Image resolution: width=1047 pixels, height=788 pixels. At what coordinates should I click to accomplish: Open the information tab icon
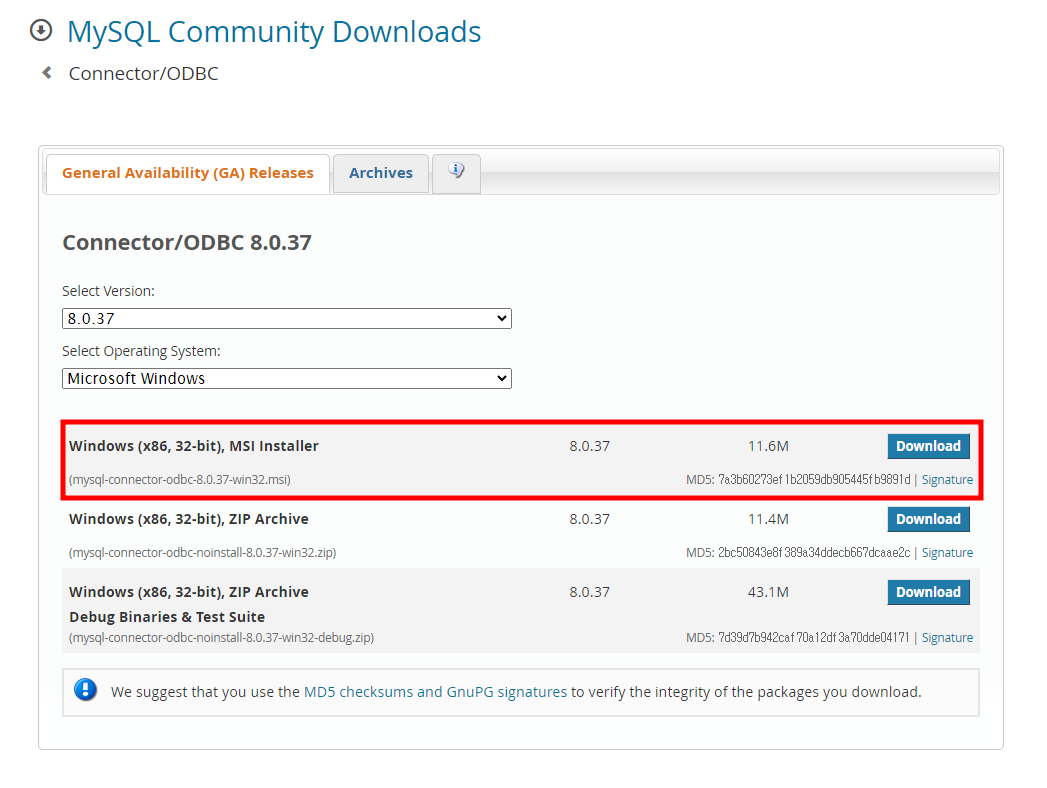pos(456,173)
